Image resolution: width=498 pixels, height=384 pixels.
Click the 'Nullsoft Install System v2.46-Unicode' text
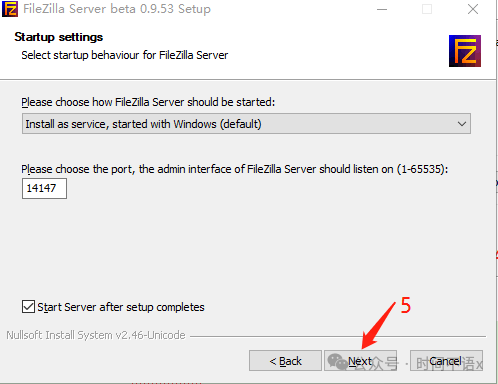coord(96,335)
